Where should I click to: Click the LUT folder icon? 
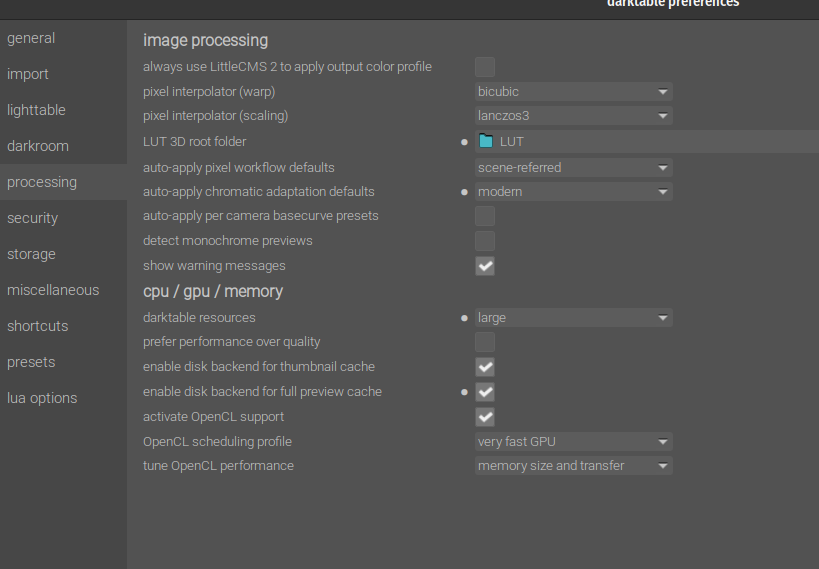tap(486, 141)
